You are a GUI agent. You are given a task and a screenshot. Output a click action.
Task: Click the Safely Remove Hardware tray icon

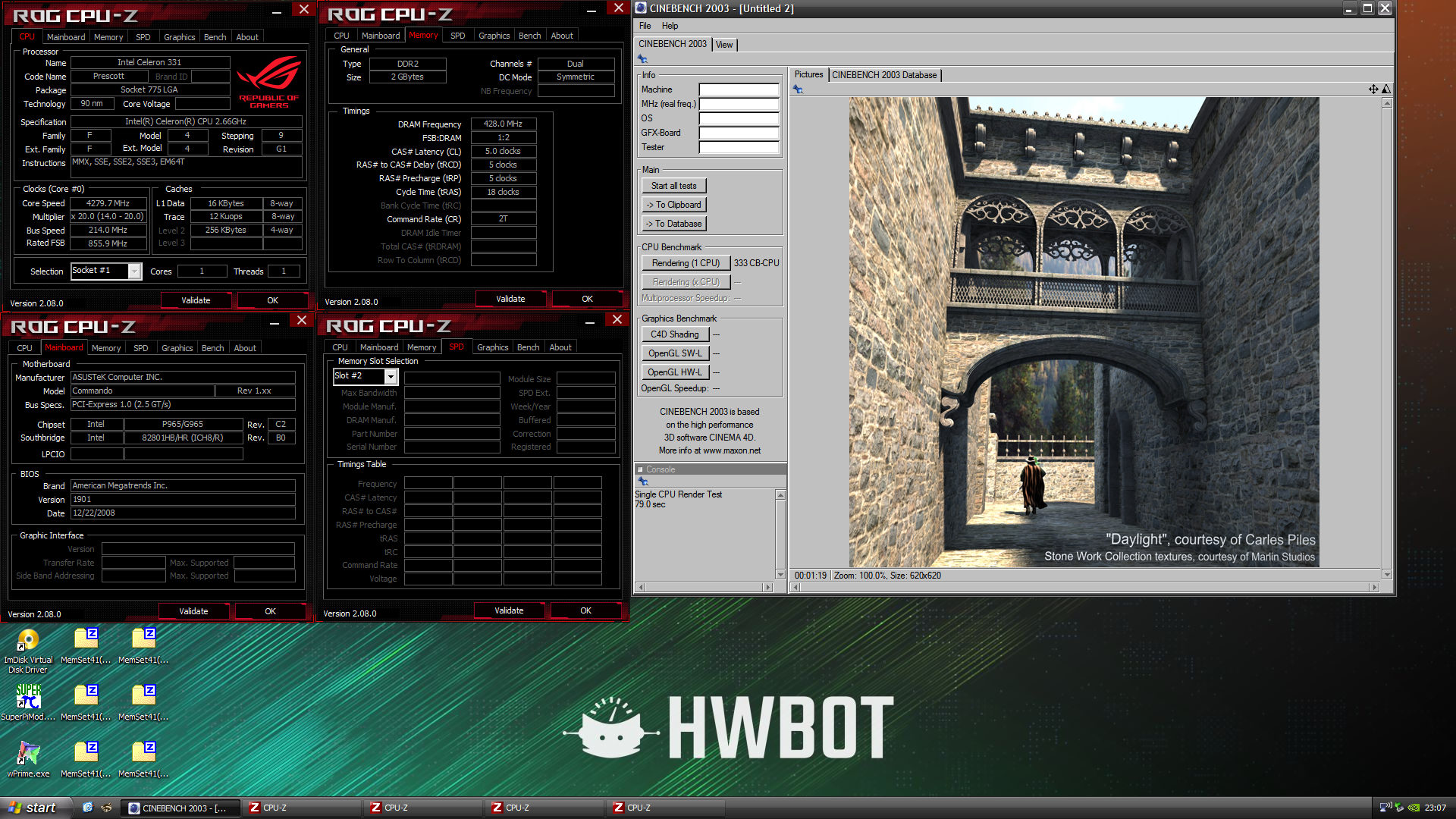1400,808
